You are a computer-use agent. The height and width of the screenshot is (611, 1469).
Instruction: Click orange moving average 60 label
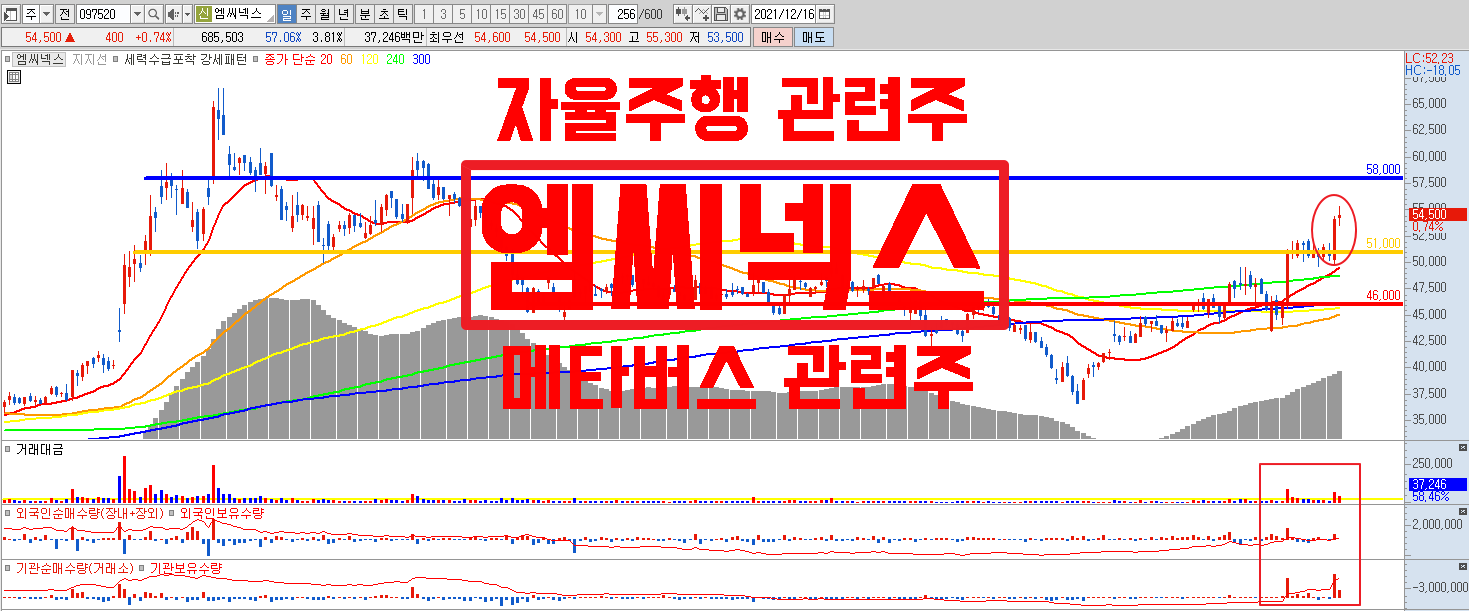pos(346,60)
